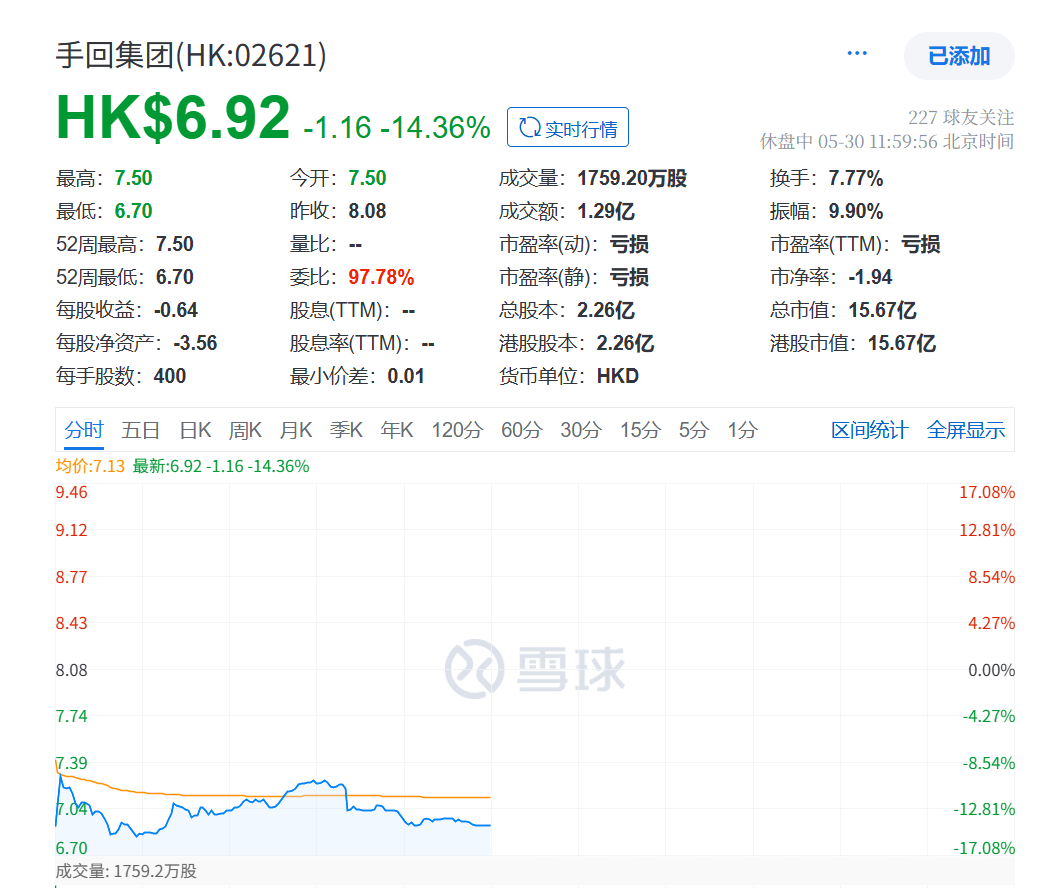
Task: Click the 0.00% axis percentage label
Action: coord(991,670)
